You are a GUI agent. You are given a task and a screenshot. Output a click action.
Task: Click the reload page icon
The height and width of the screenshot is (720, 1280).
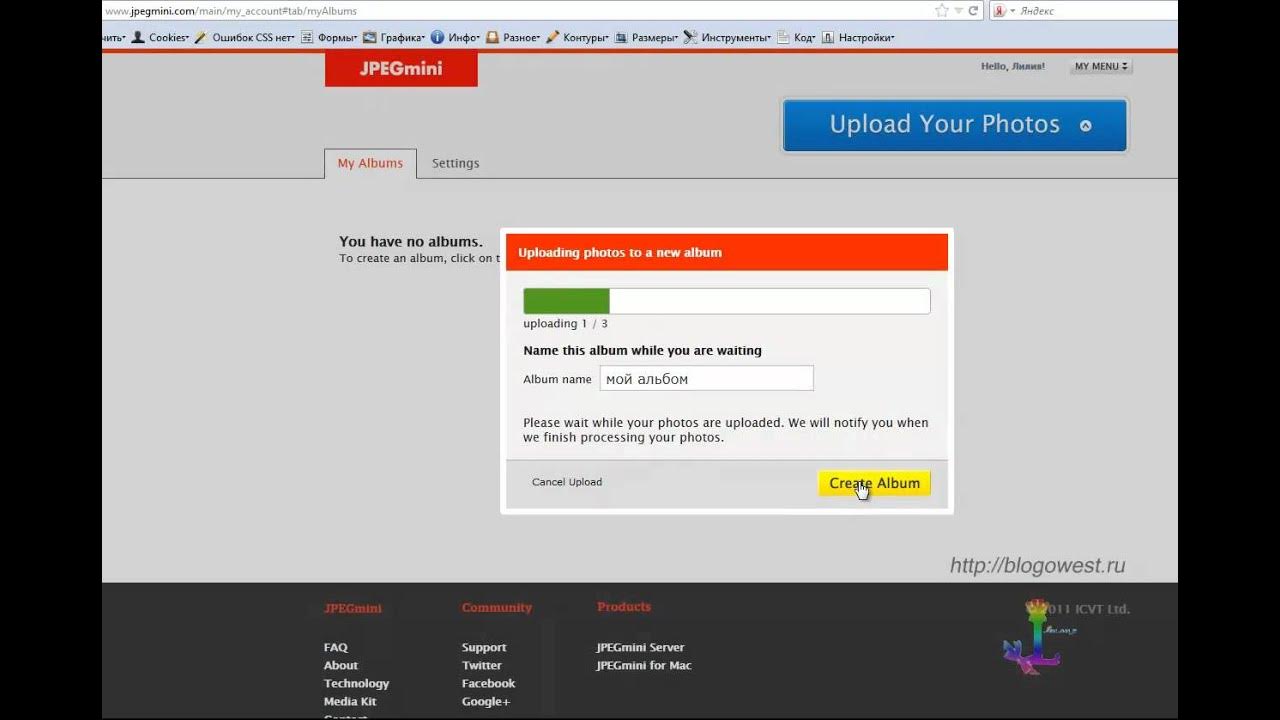coord(973,11)
